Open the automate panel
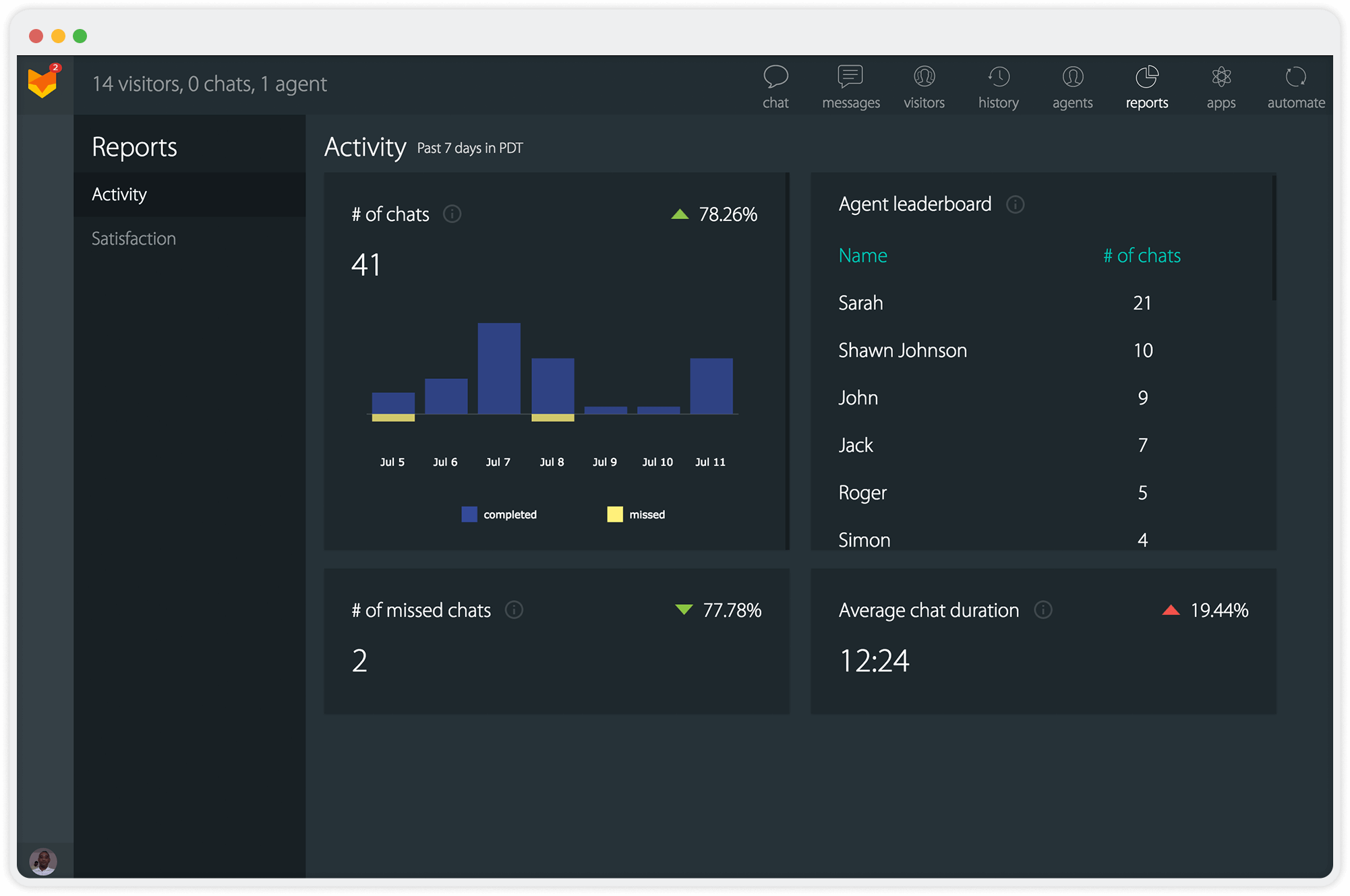This screenshot has width=1350, height=896. [1294, 86]
